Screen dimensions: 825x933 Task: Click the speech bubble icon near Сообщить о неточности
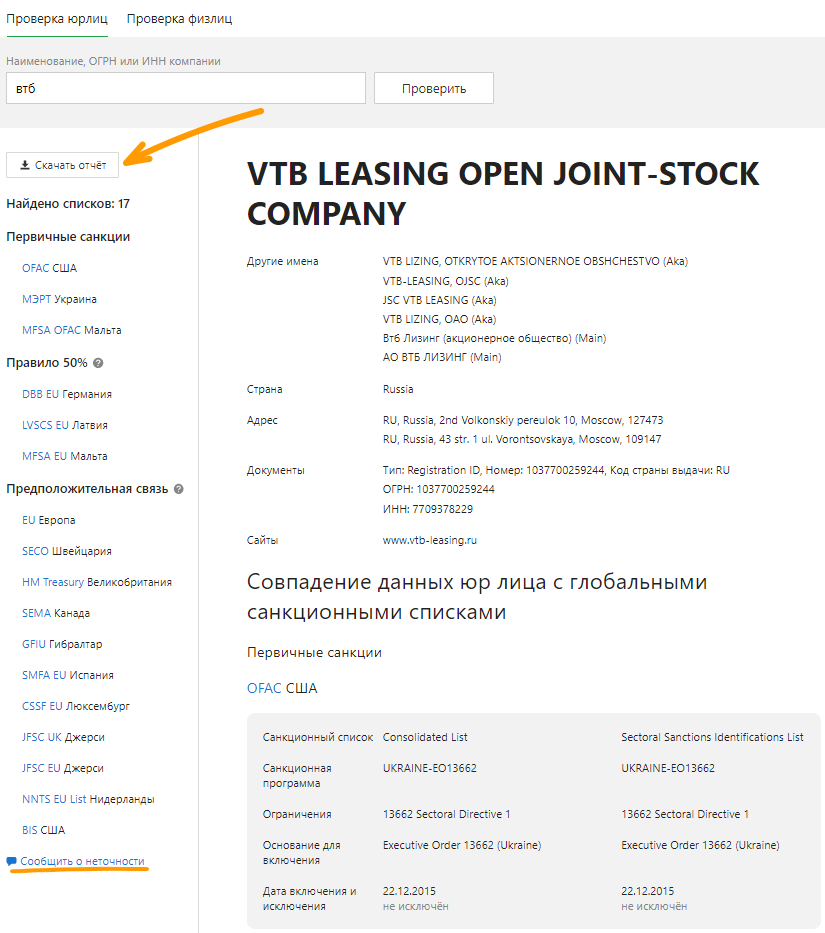(x=12, y=862)
